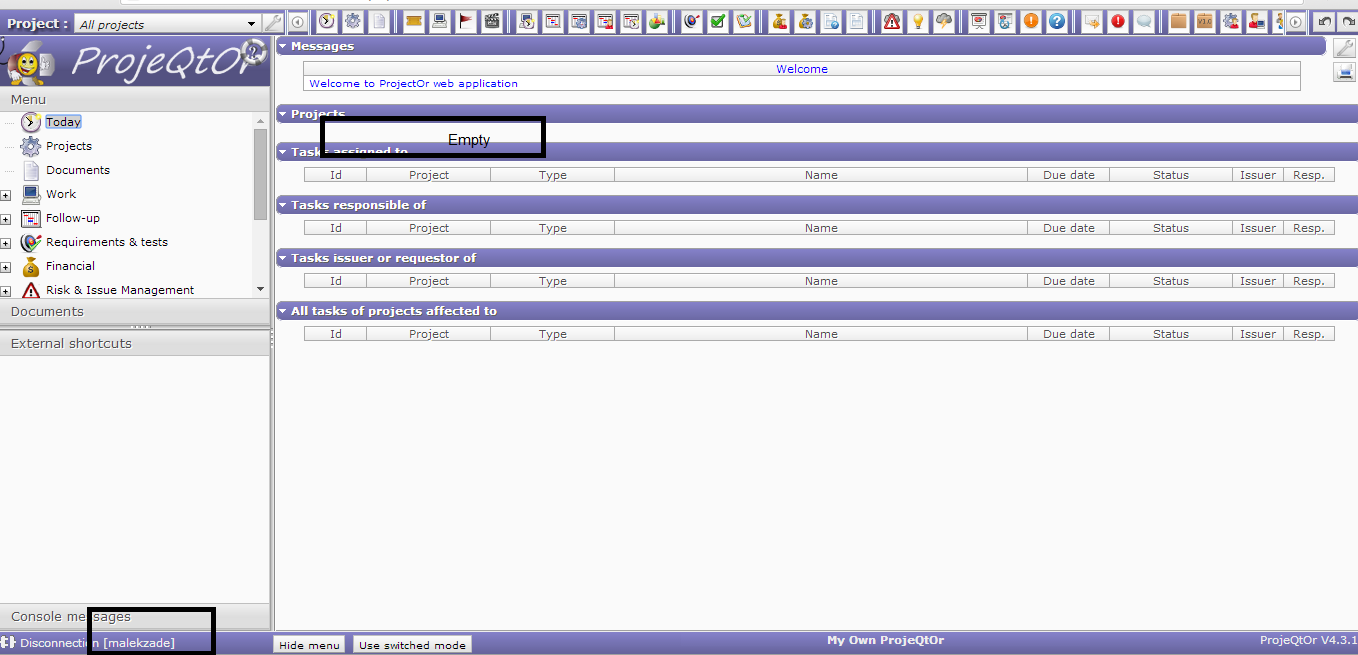1358x655 pixels.
Task: Use switched mode button toggle
Action: (412, 645)
